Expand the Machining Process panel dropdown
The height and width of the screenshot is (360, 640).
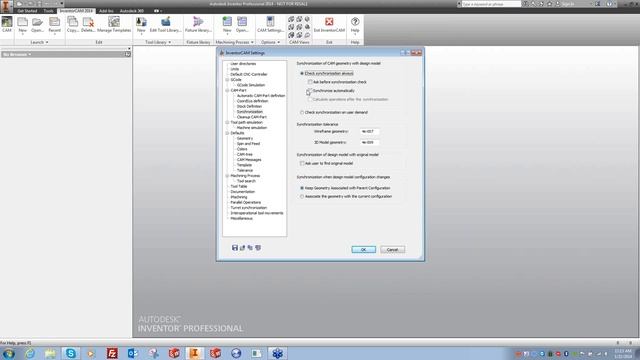click(x=235, y=42)
